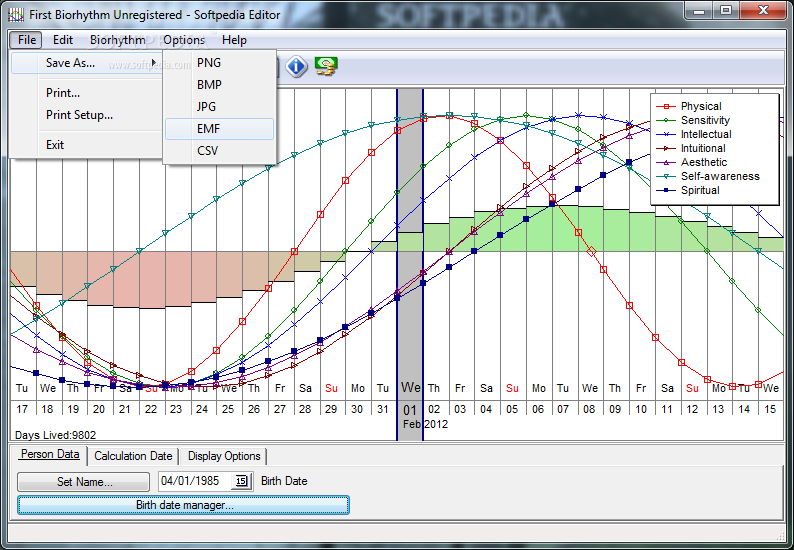The width and height of the screenshot is (794, 550).
Task: Open Print Setup... from the File menu
Action: (79, 115)
